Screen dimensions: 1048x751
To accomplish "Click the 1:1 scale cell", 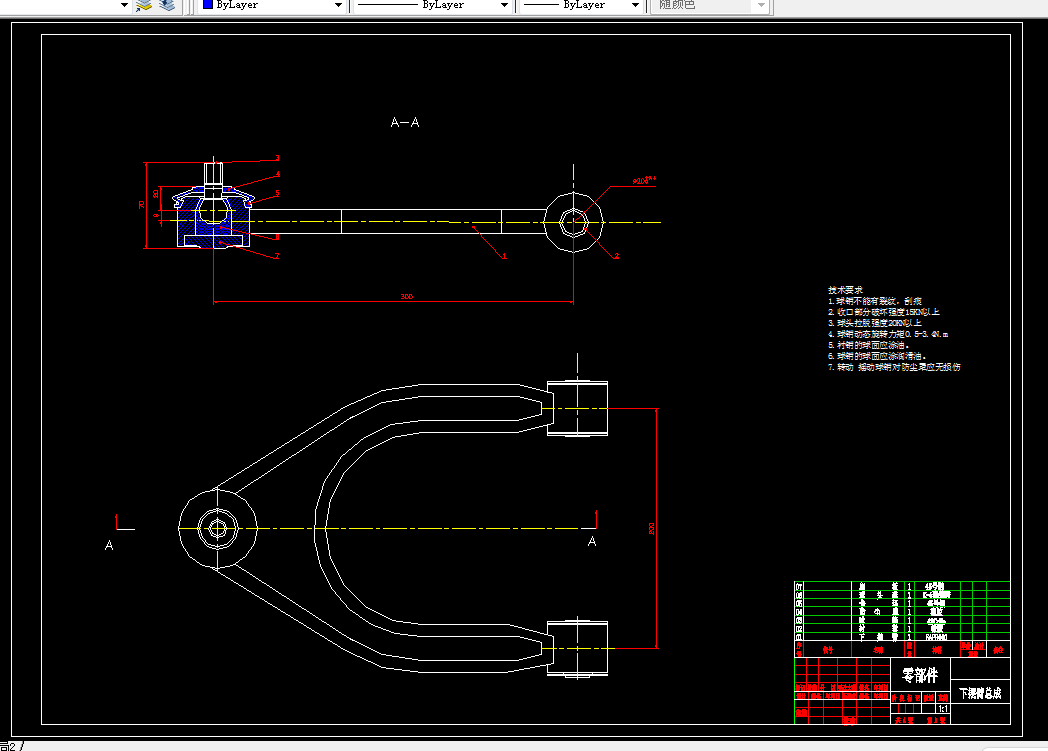I will tap(942, 709).
